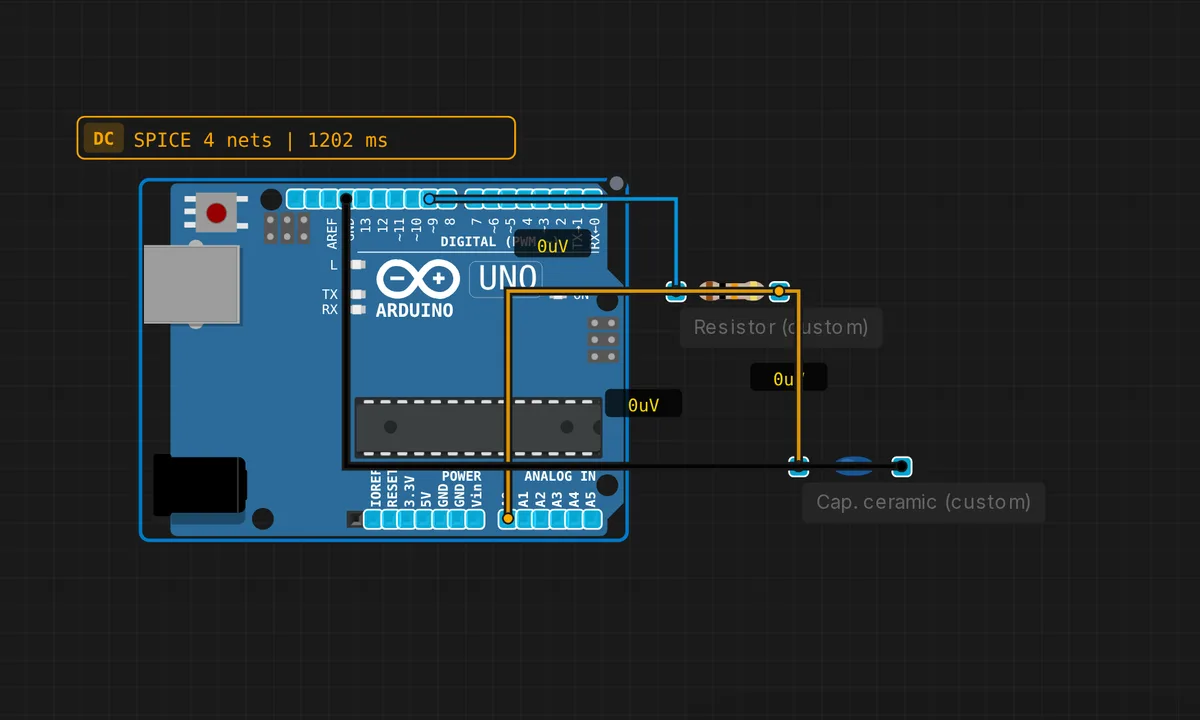The image size is (1200, 720).
Task: Click analog pin A1 header socket
Action: (524, 519)
